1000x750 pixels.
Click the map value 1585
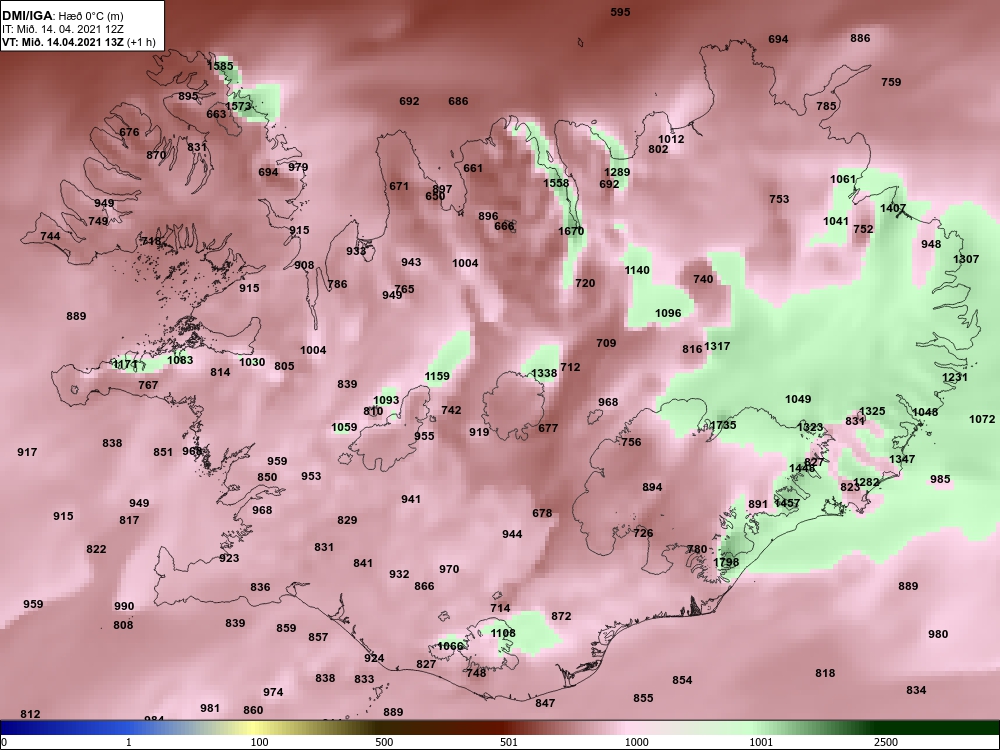220,66
